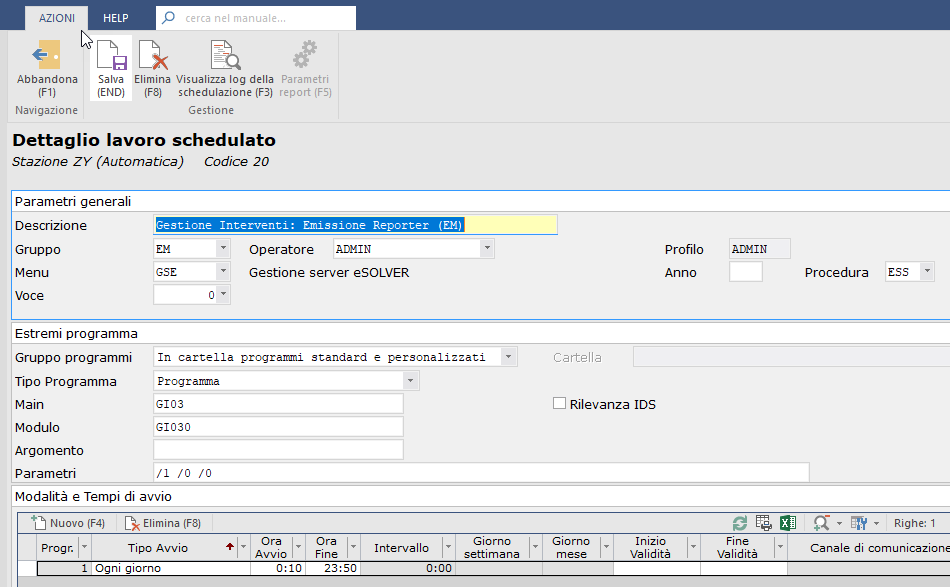Click the Argomento text field
This screenshot has width=950, height=587.
coord(278,450)
